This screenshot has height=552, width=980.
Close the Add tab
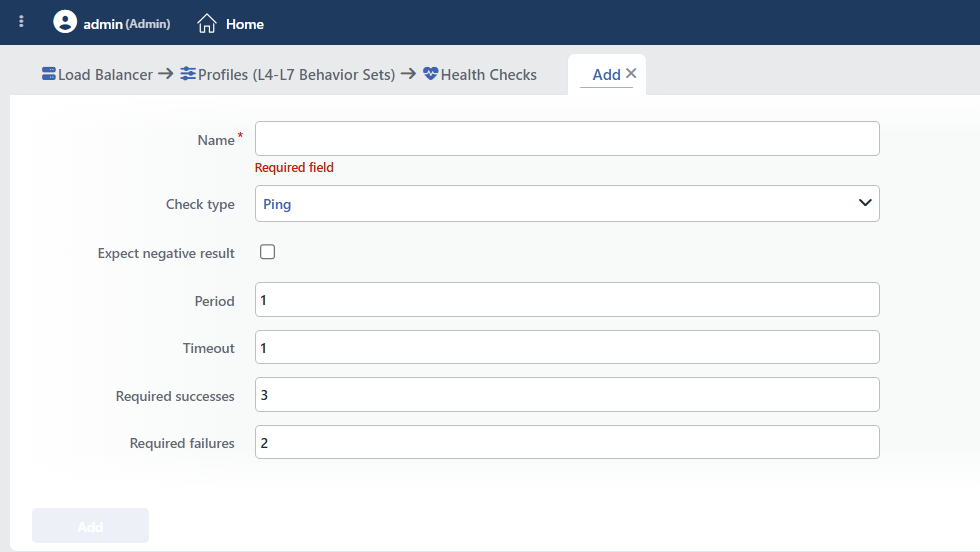[631, 73]
